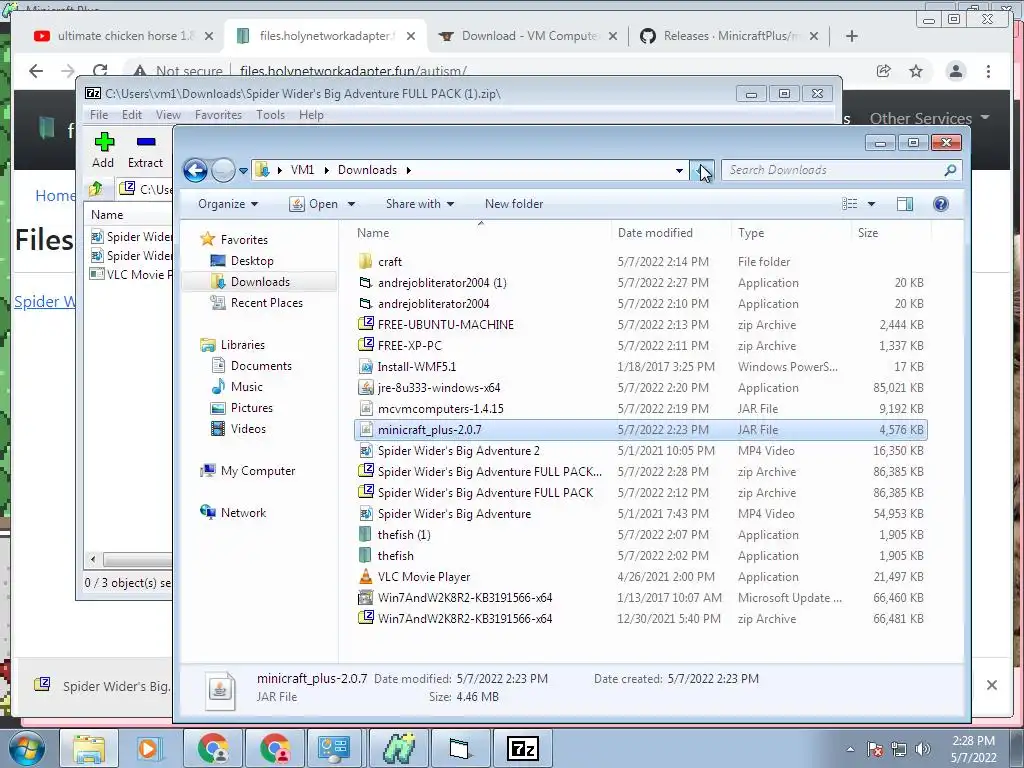This screenshot has width=1024, height=768.
Task: Open the address bar history dropdown
Action: pyautogui.click(x=679, y=170)
